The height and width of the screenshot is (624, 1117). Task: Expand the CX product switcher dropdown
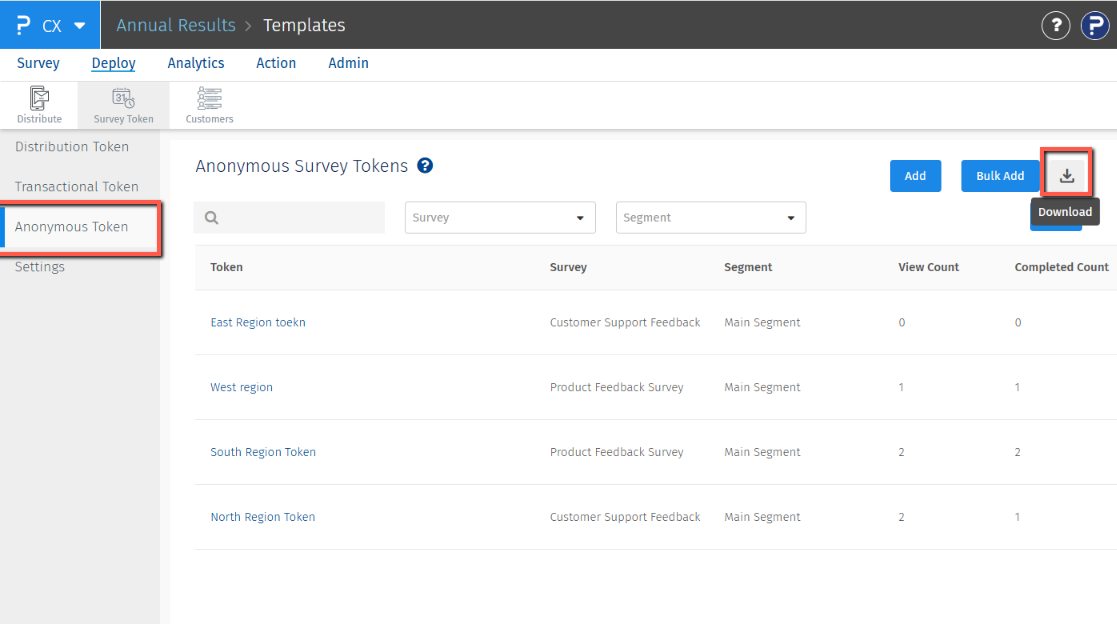[80, 25]
